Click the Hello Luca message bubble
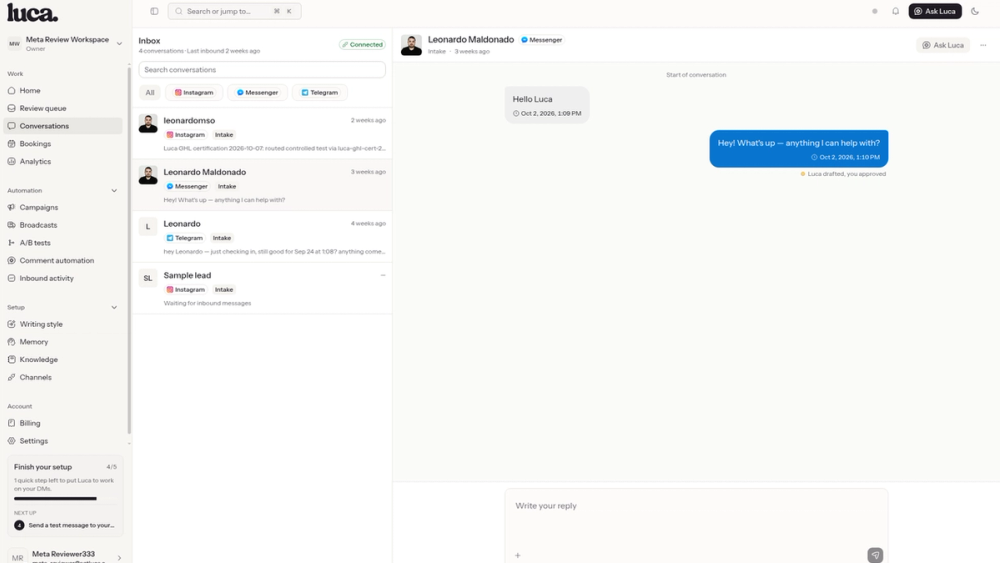Image resolution: width=1000 pixels, height=563 pixels. pos(547,105)
